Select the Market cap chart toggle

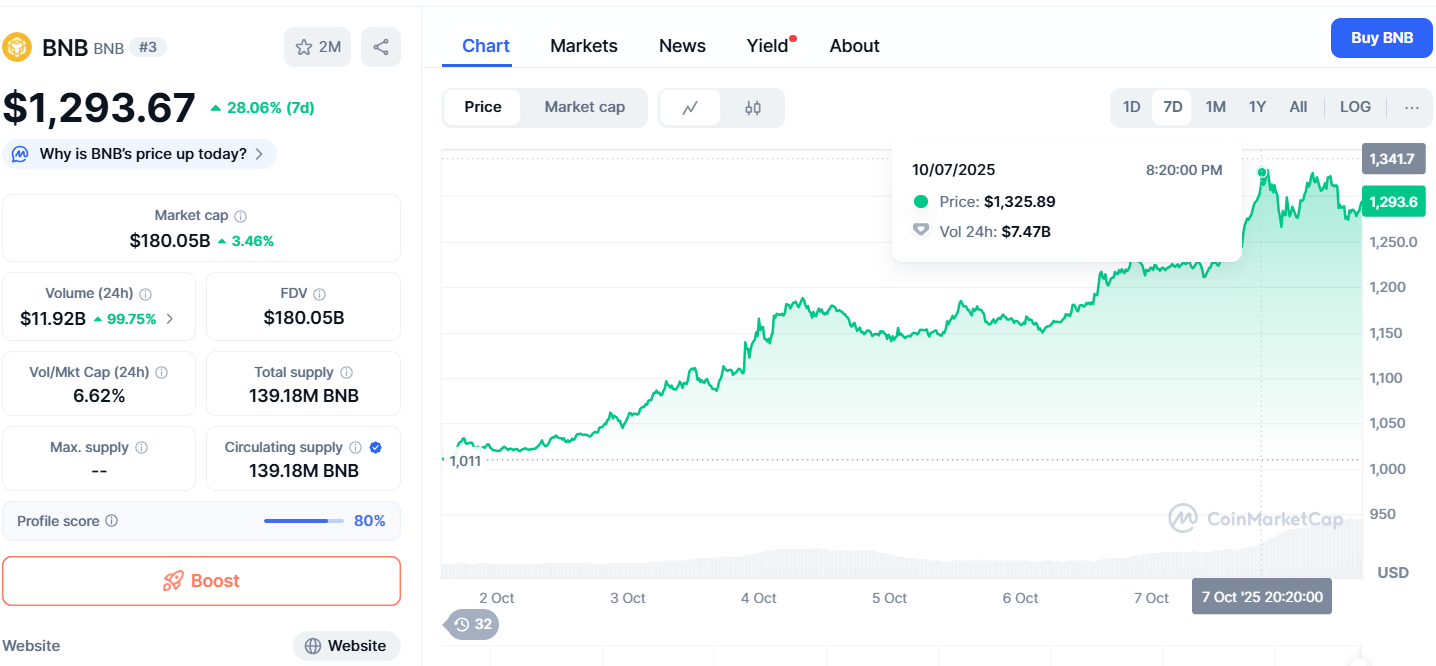584,107
